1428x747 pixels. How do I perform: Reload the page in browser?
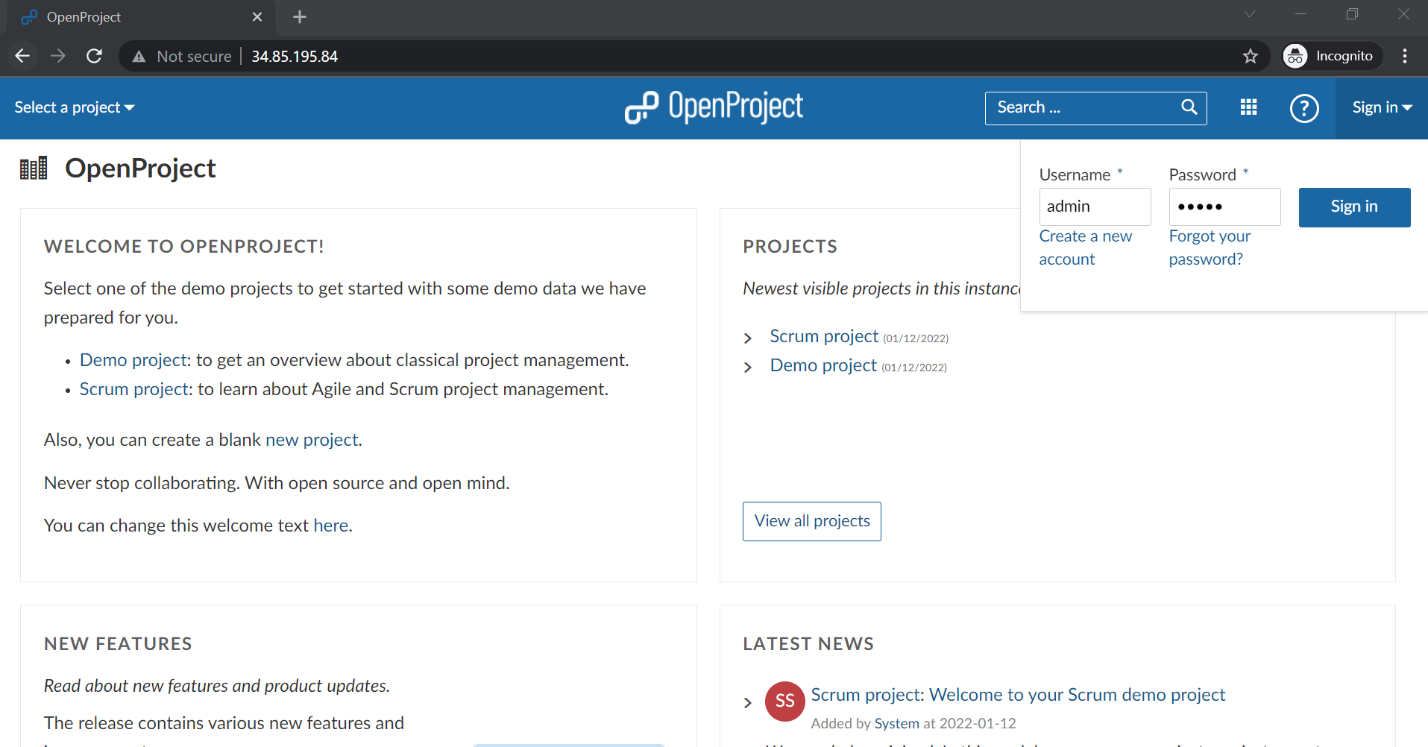coord(94,56)
